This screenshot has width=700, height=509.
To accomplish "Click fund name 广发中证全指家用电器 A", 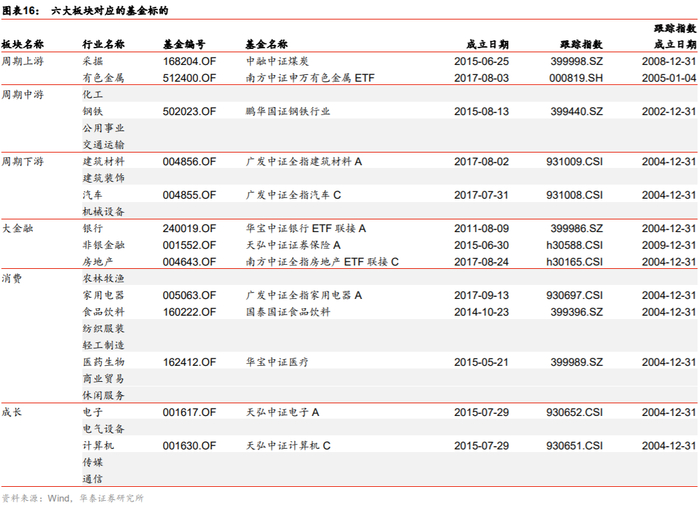I will click(x=304, y=296).
